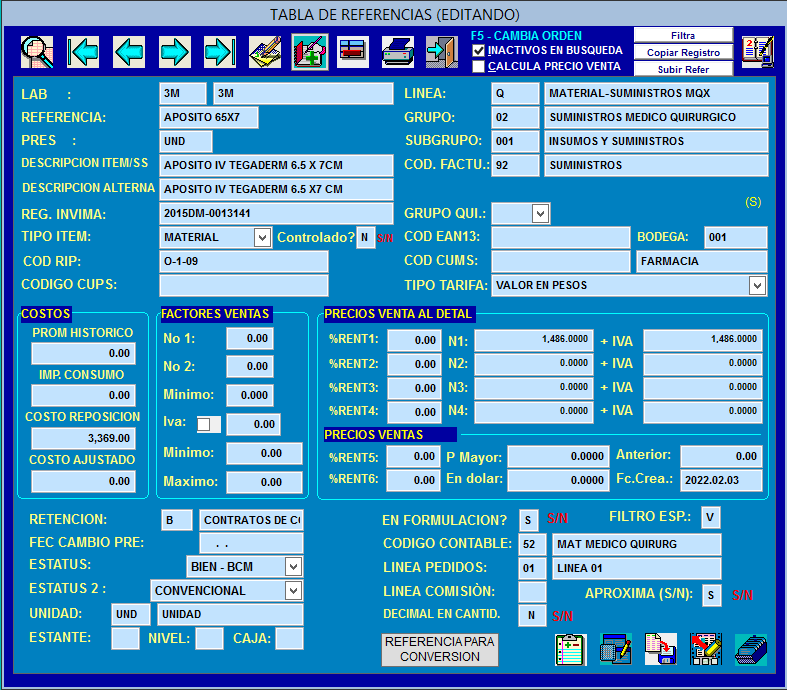Viewport: 787px width, 690px height.
Task: Click the %RENT1 field
Action: pos(414,340)
